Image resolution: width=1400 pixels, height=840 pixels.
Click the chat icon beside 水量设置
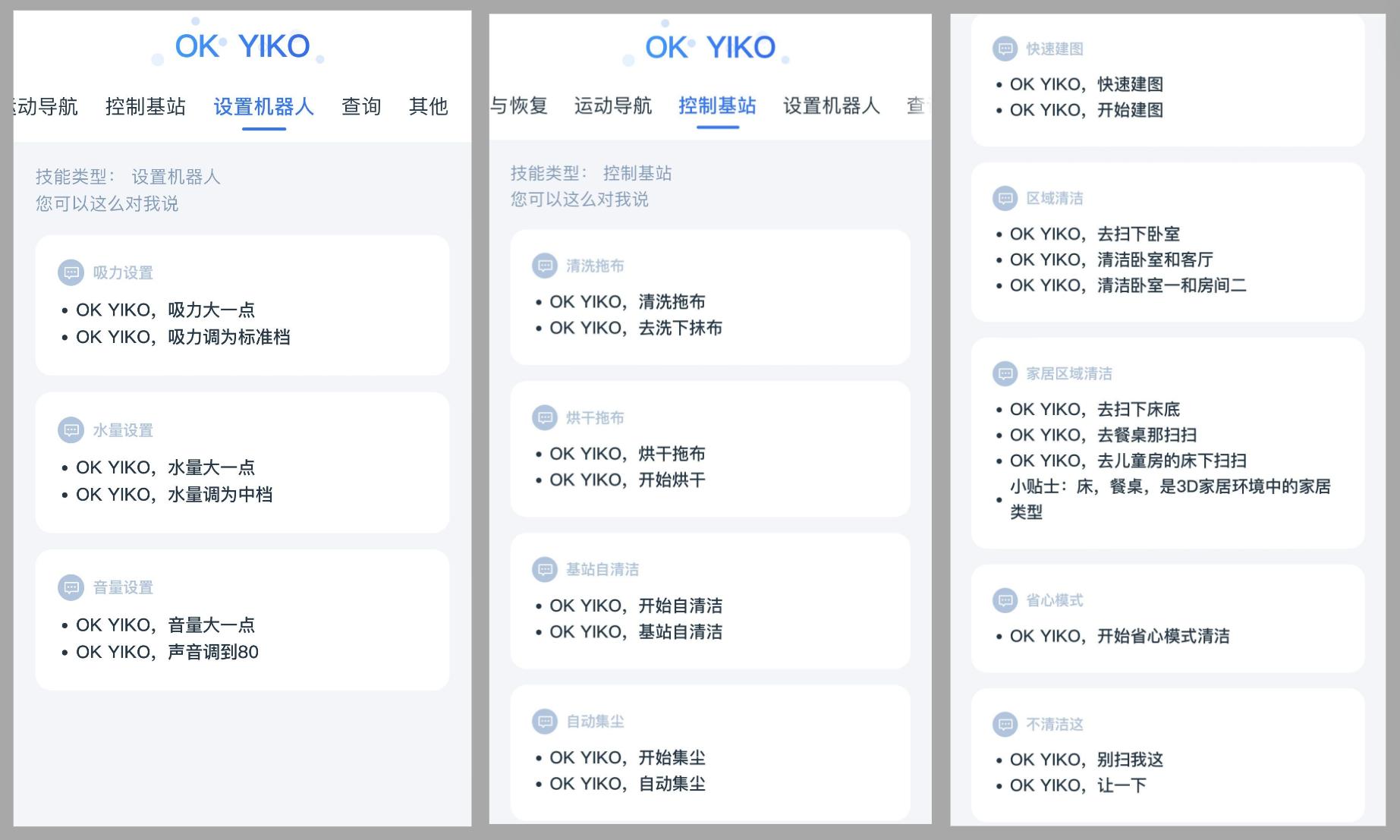point(71,430)
